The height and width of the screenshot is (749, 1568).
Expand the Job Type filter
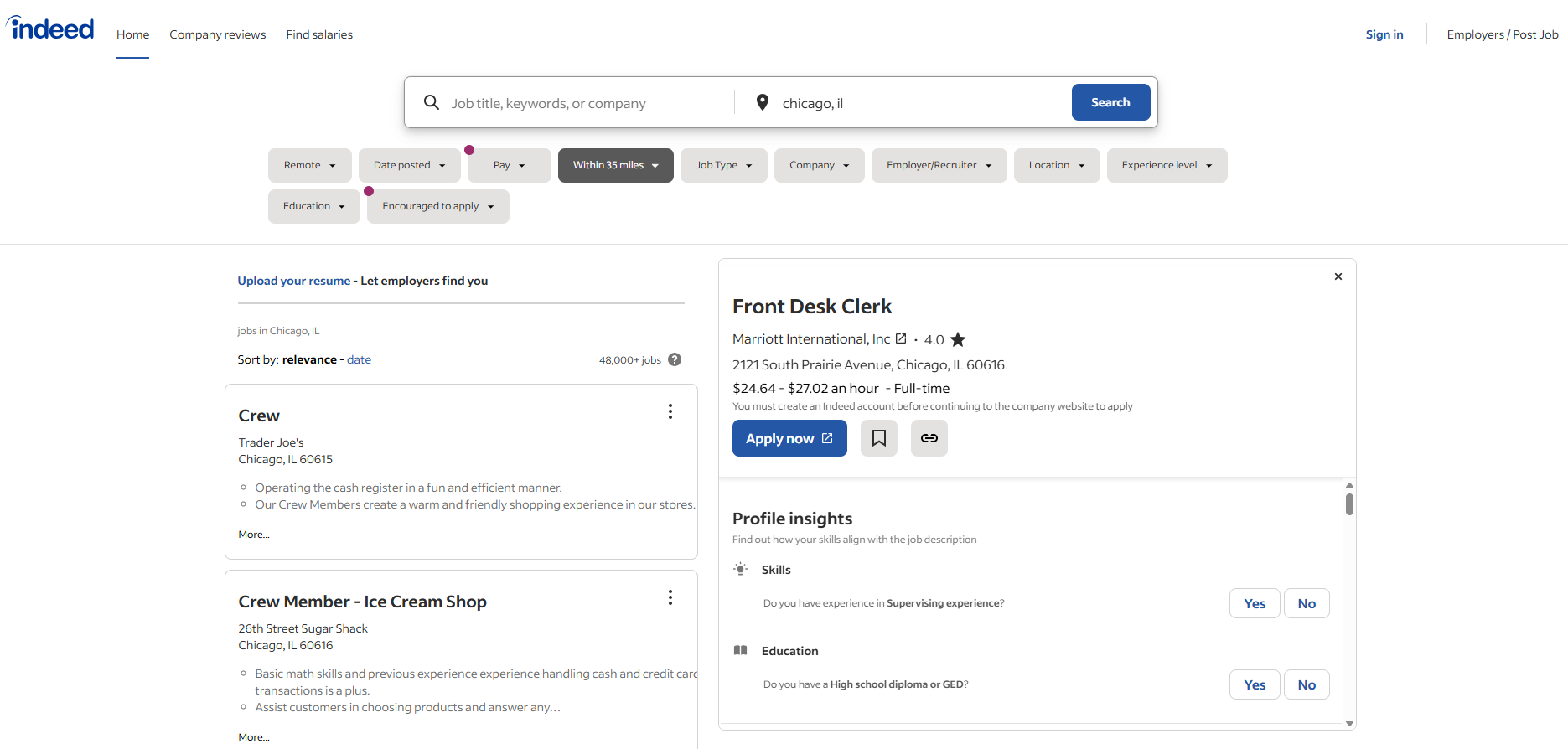click(x=724, y=165)
